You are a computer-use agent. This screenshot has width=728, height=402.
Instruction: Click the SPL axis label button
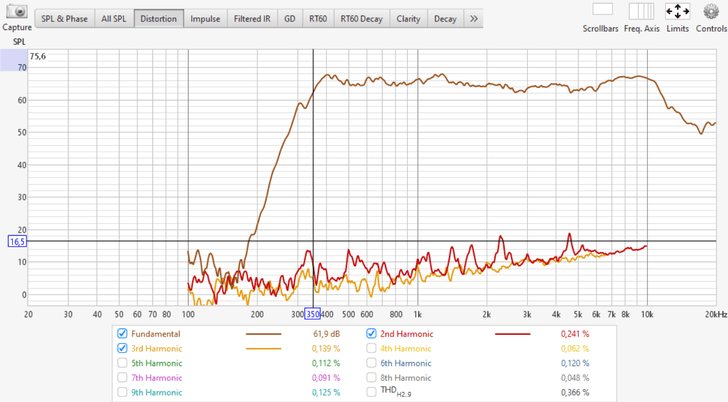pos(19,42)
